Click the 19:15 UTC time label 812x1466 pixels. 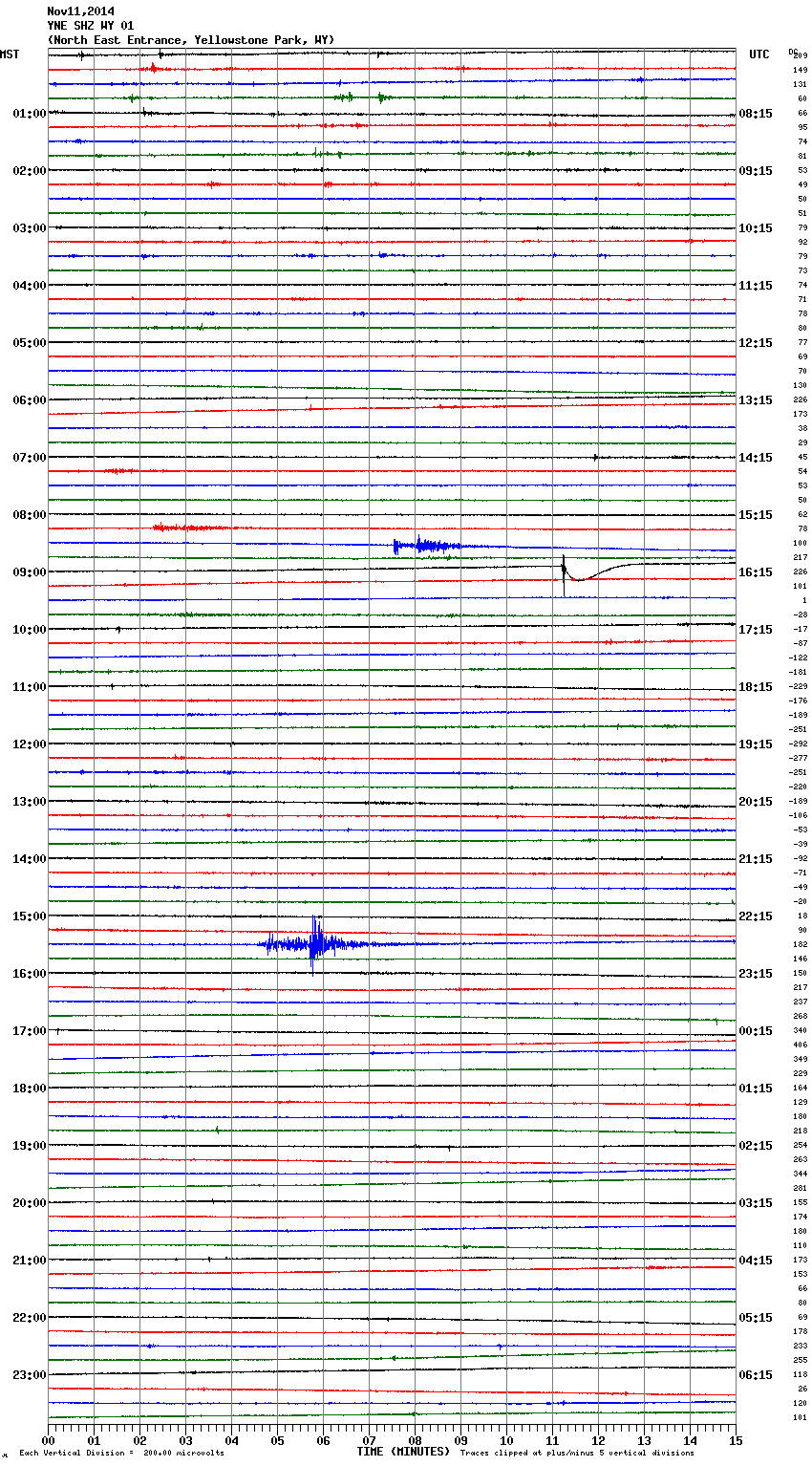(x=756, y=744)
